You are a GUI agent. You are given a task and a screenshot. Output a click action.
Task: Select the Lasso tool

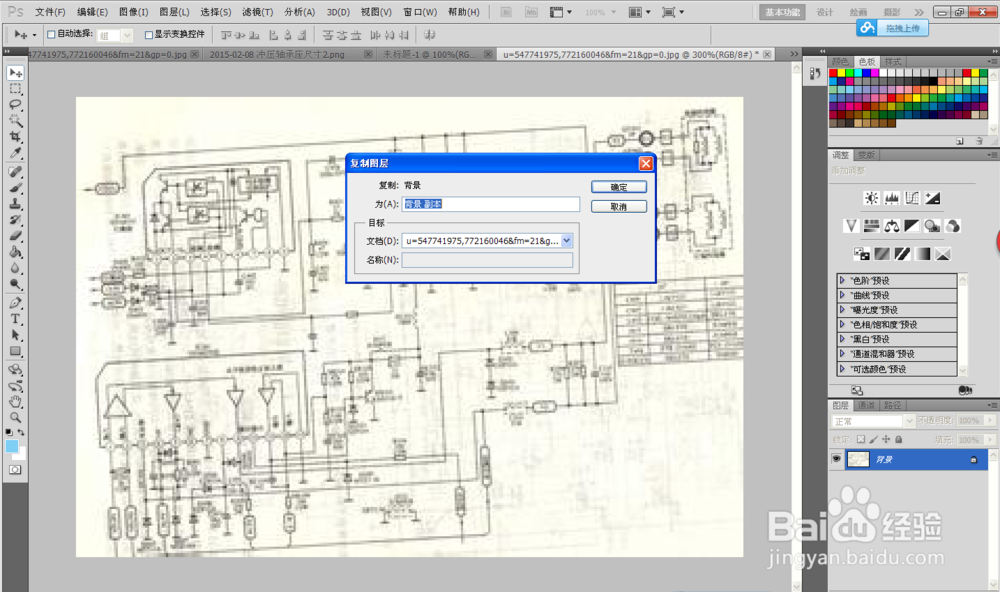click(15, 105)
